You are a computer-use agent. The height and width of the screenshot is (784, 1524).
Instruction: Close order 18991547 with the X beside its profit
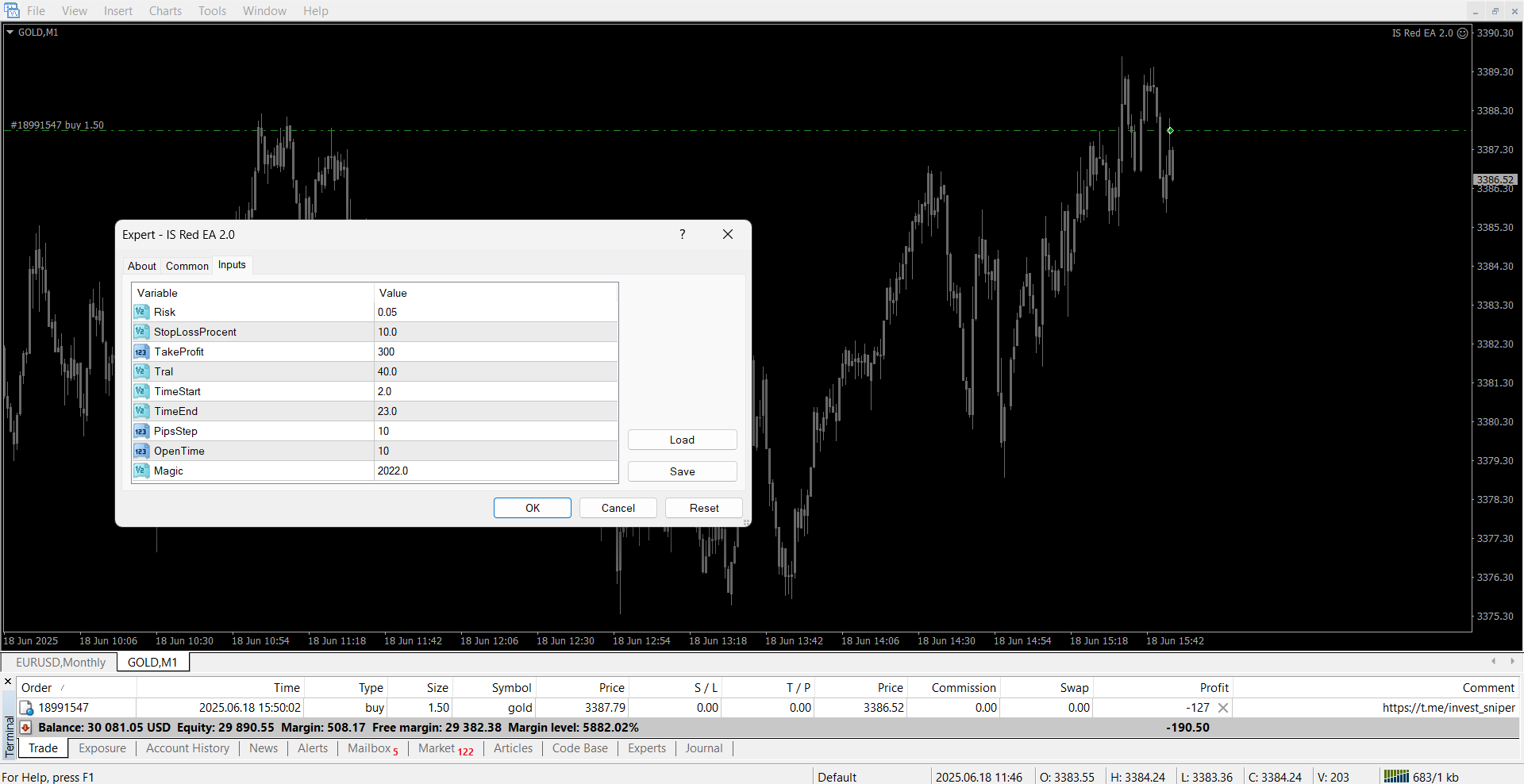click(x=1223, y=708)
